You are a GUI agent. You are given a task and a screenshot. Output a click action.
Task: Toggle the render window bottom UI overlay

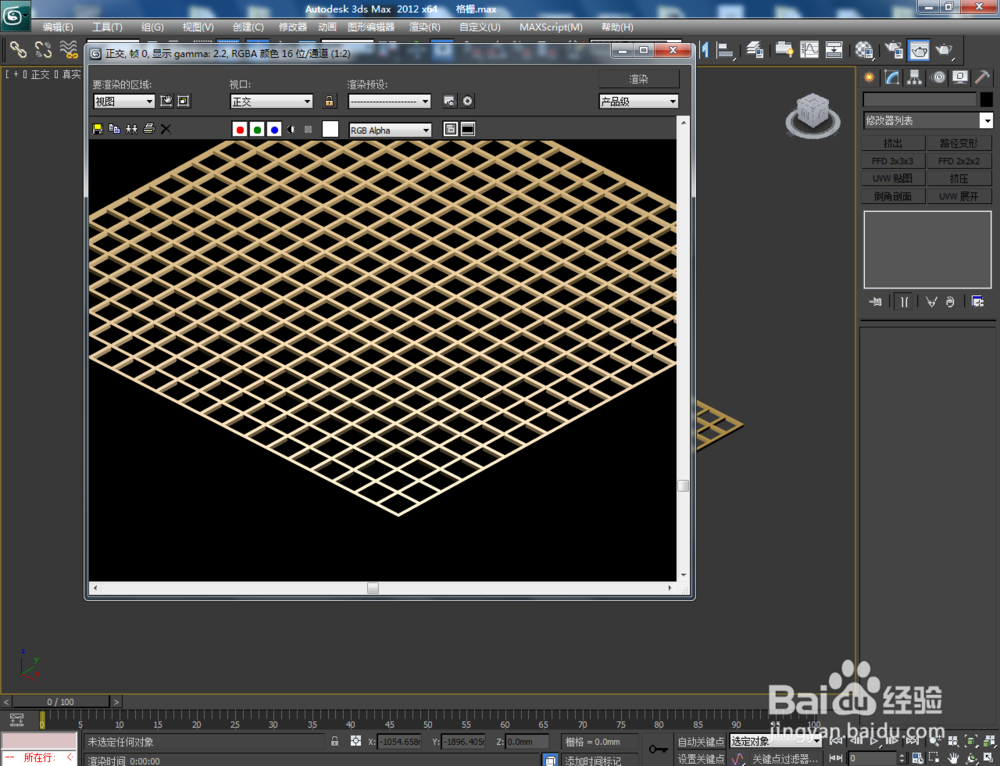pos(467,129)
